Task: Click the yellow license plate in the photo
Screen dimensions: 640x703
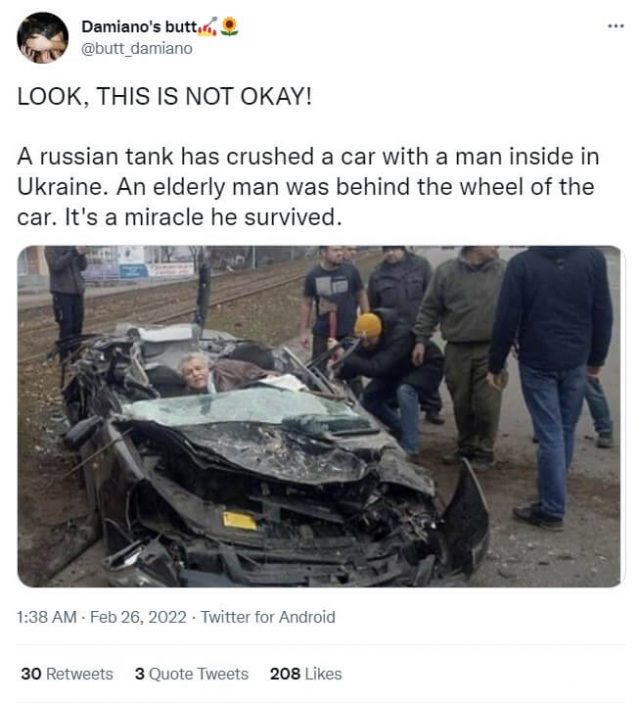Action: [240, 521]
